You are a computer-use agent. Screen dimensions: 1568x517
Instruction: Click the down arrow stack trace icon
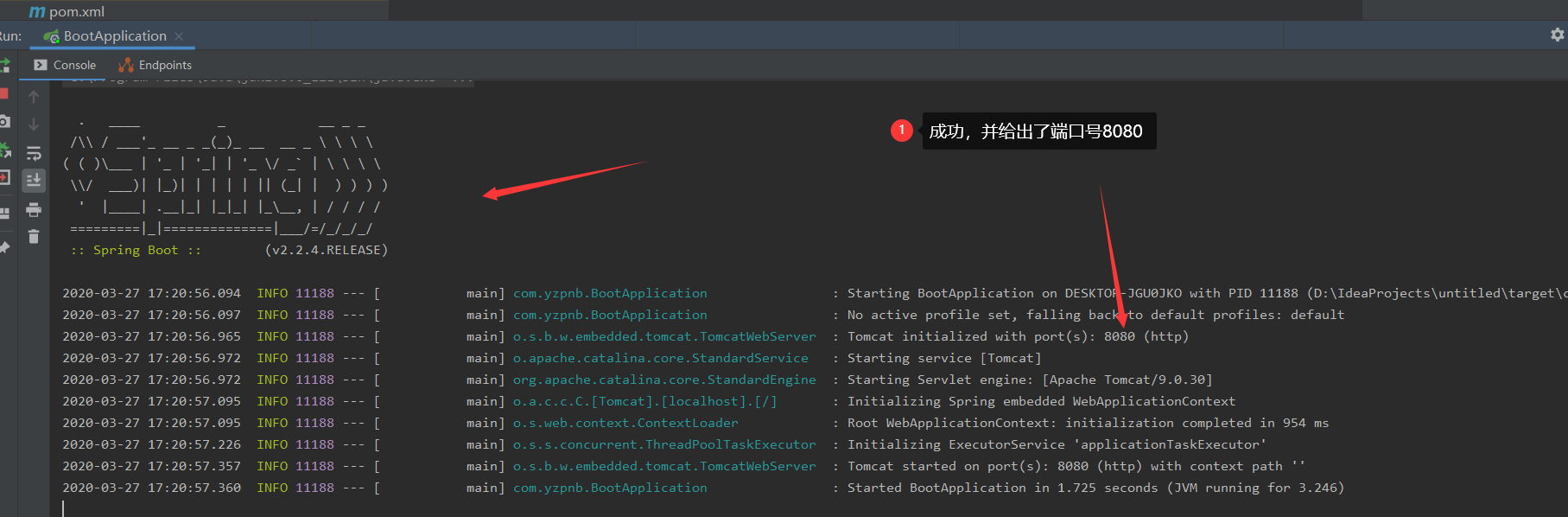click(x=34, y=124)
